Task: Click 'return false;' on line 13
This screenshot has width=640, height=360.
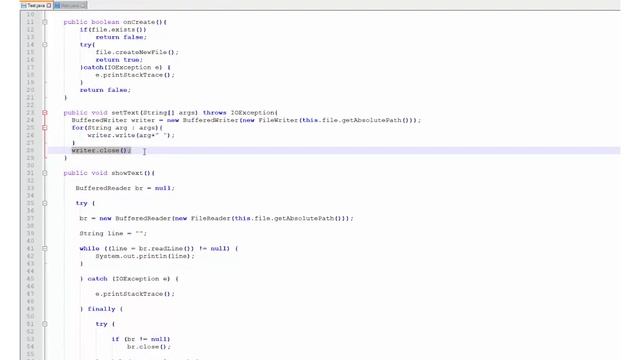Action: [x=121, y=37]
